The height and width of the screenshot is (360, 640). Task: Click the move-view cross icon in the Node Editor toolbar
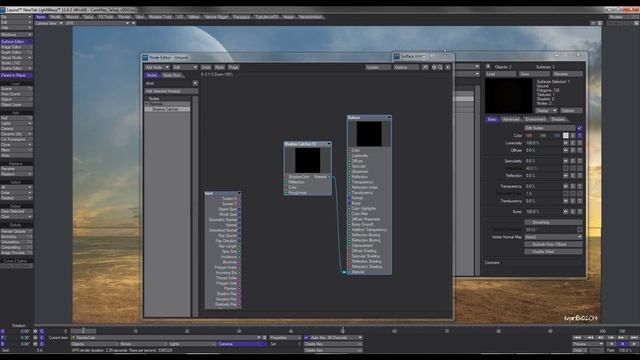[x=434, y=67]
